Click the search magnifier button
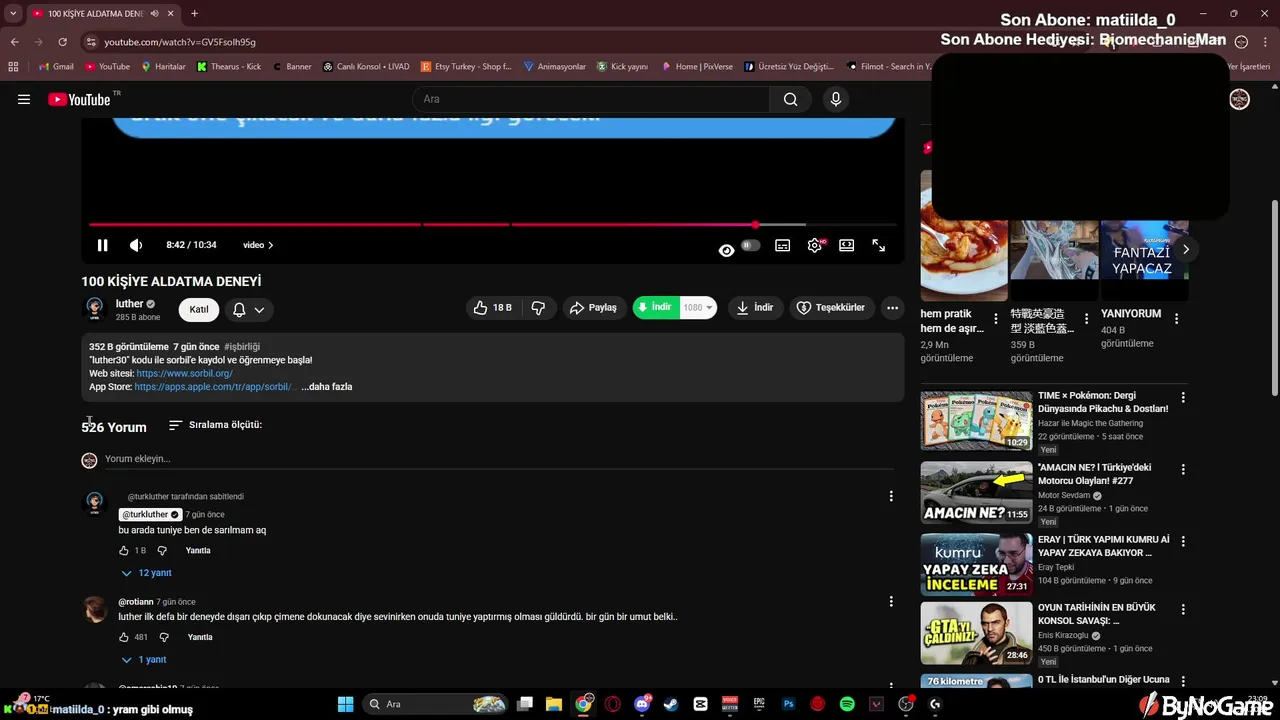 tap(791, 99)
